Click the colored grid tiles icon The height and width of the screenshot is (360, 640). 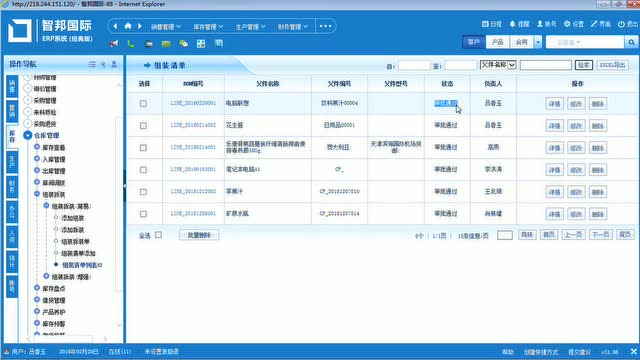tap(201, 44)
